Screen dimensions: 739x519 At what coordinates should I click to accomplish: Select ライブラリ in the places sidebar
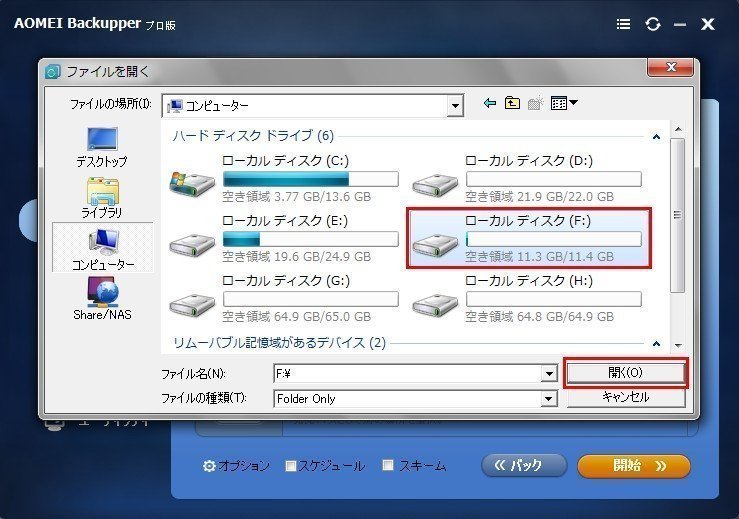click(102, 198)
